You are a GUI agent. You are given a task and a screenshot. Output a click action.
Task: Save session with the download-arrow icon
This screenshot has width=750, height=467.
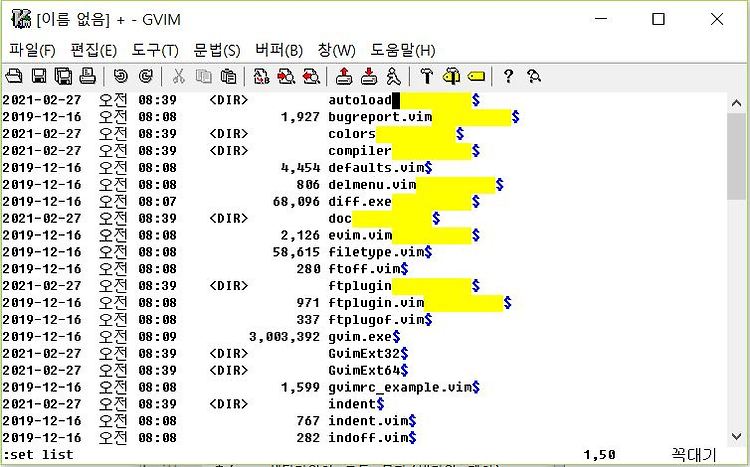point(368,76)
